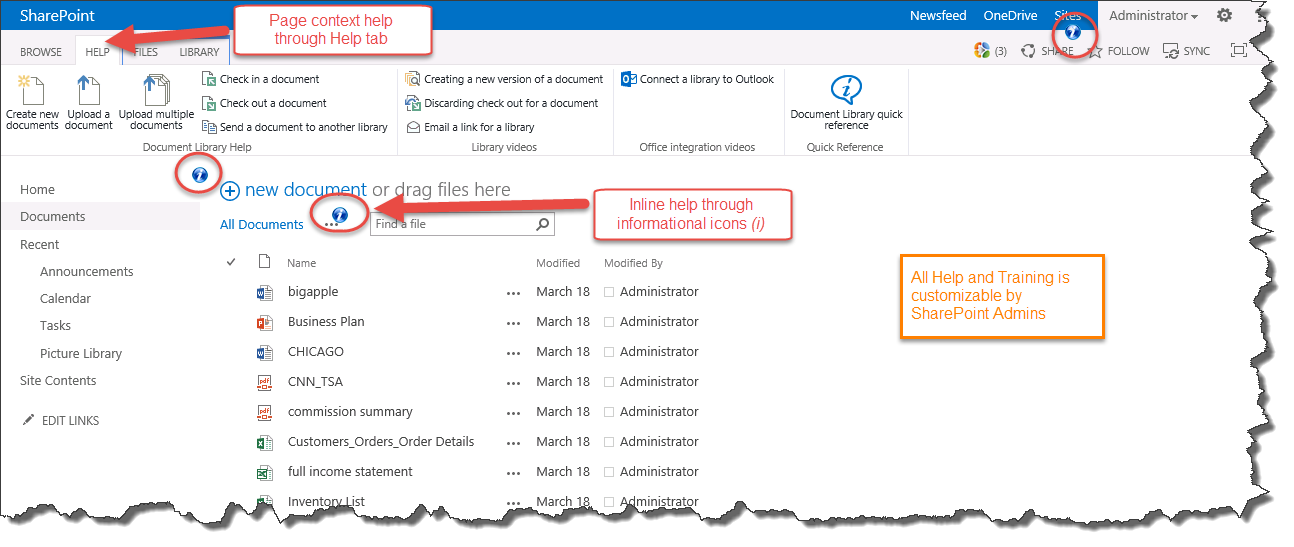Image resolution: width=1294 pixels, height=547 pixels.
Task: Open the views ellipsis next to All Documents
Action: pyautogui.click(x=331, y=226)
